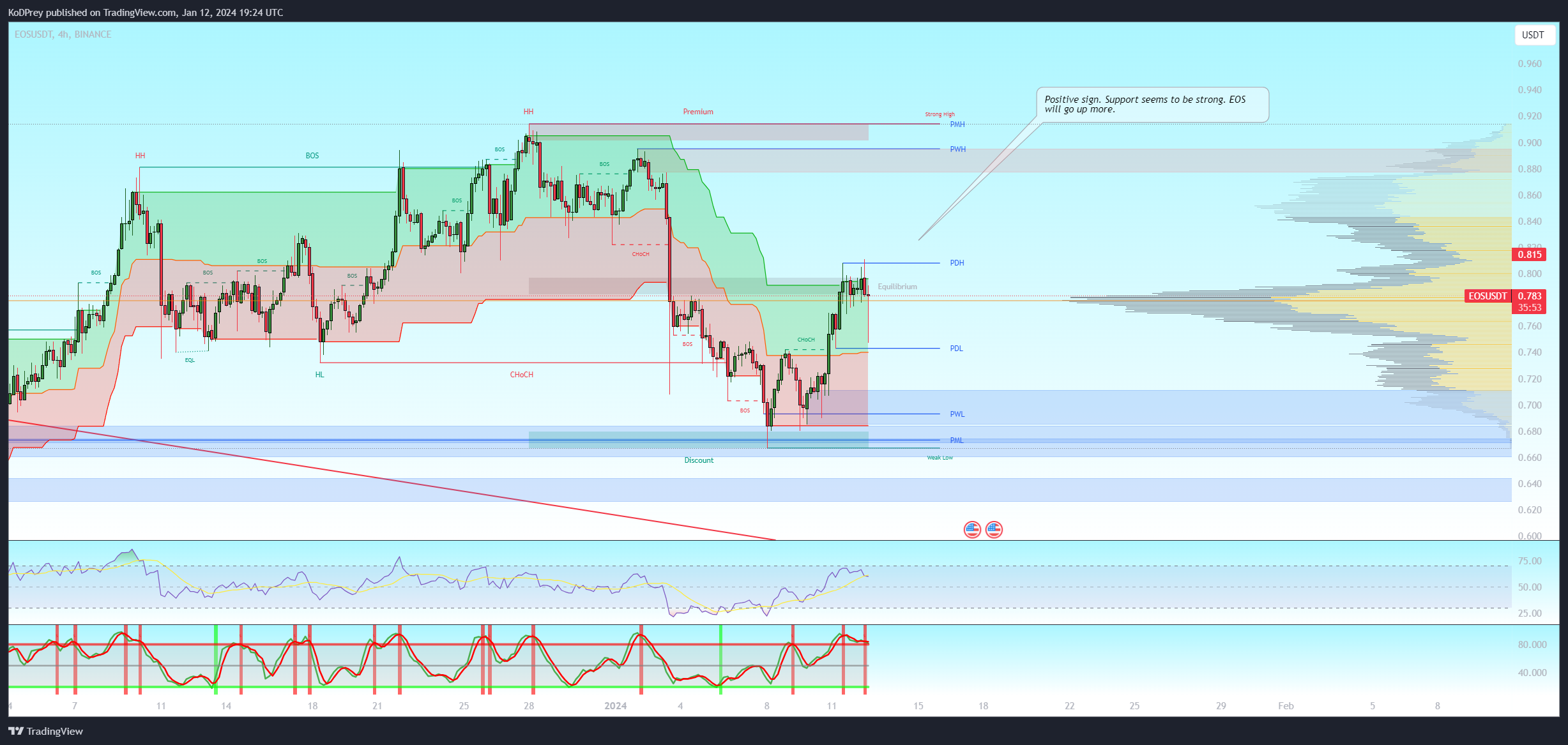Click the left US flag economic event icon
Screen dimensions: 1568x745
click(x=972, y=529)
